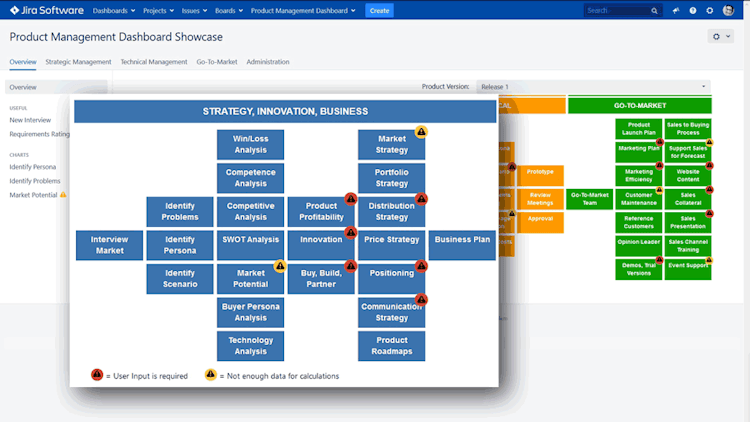Switch to Administration tab
The image size is (750, 422).
268,62
